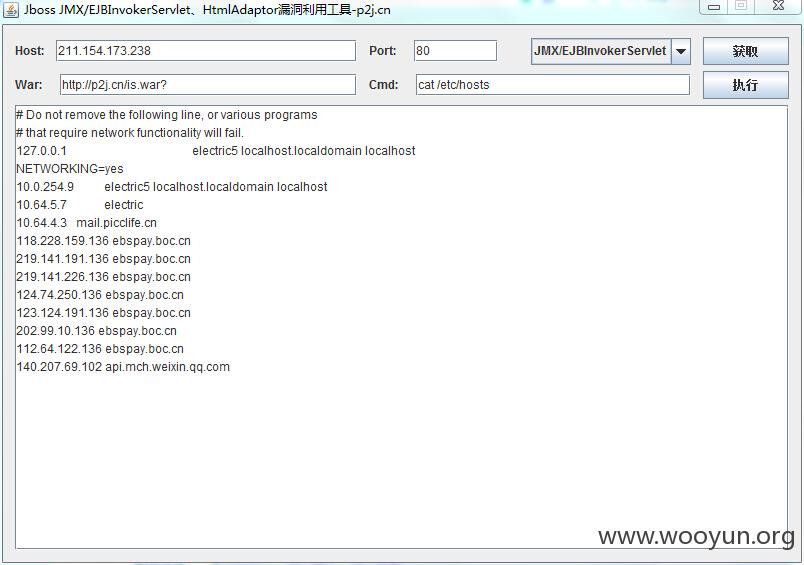Image resolution: width=804 pixels, height=565 pixels.
Task: Click the 获取 button
Action: 746,51
